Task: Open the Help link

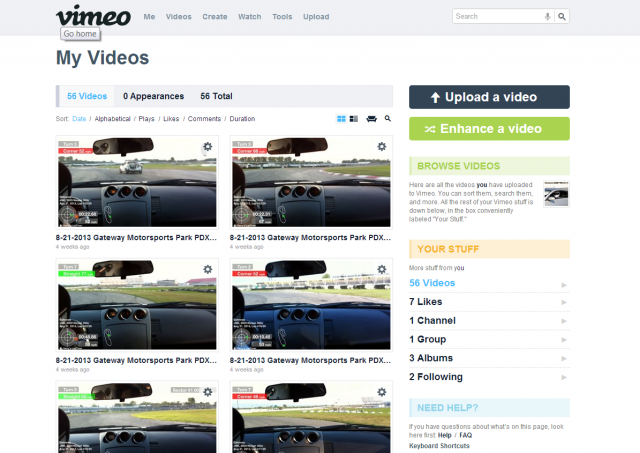Action: [444, 435]
